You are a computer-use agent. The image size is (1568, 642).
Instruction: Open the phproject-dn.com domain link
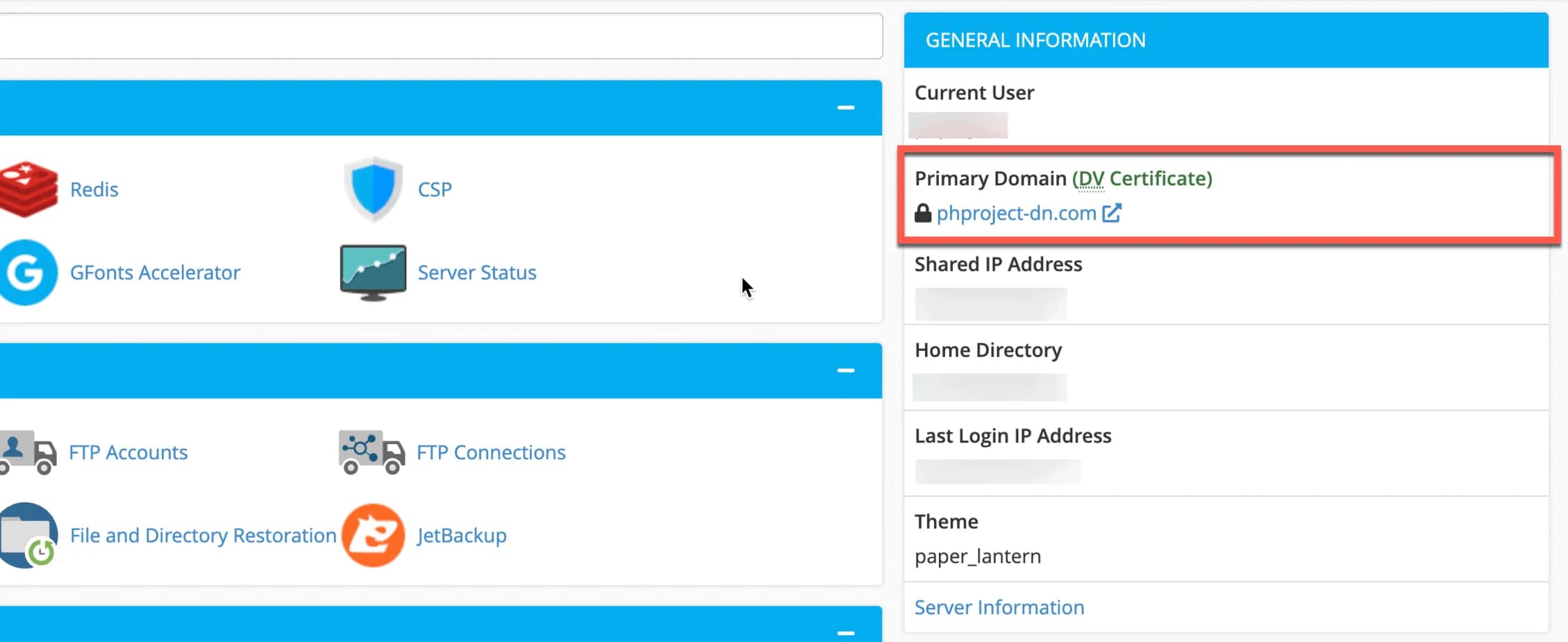(x=1016, y=213)
